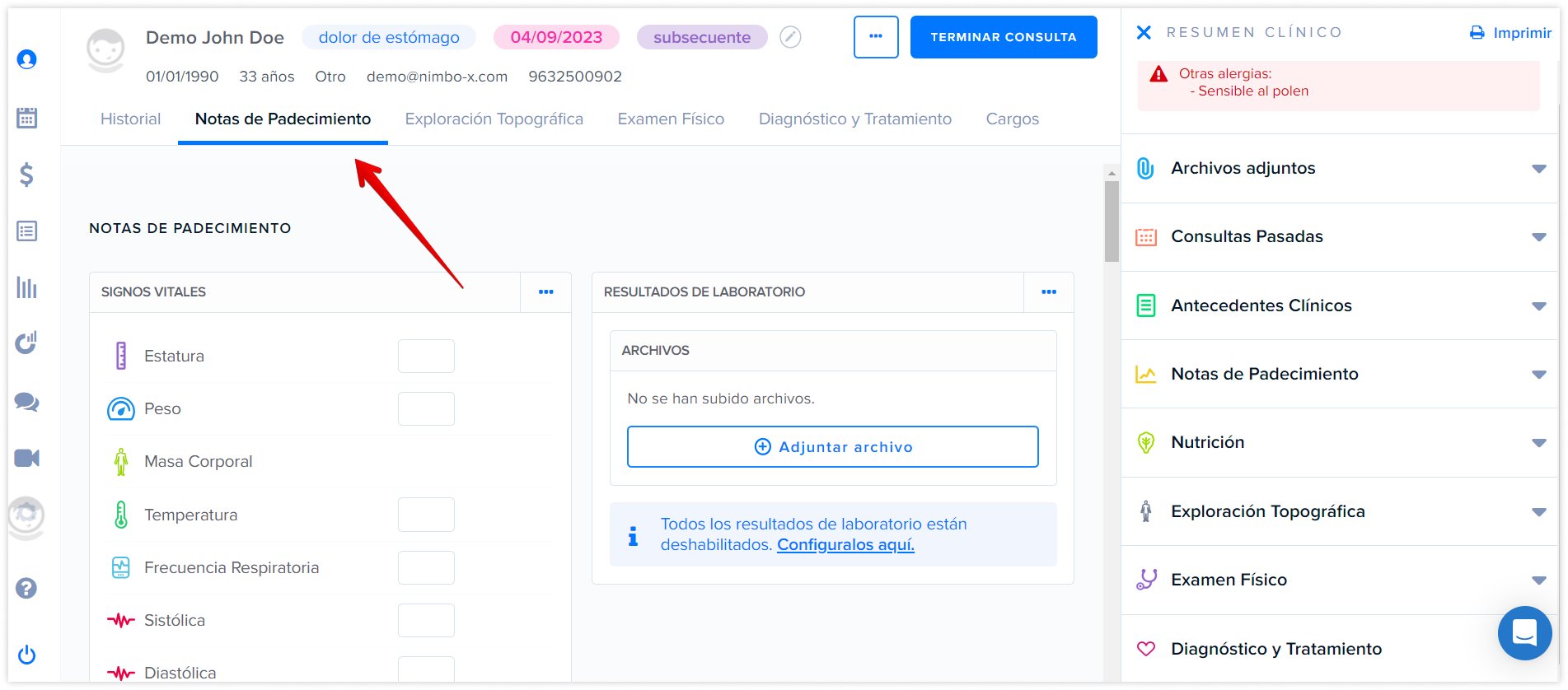Image resolution: width=1568 pixels, height=690 pixels.
Task: Click the Estatura input field
Action: (426, 356)
